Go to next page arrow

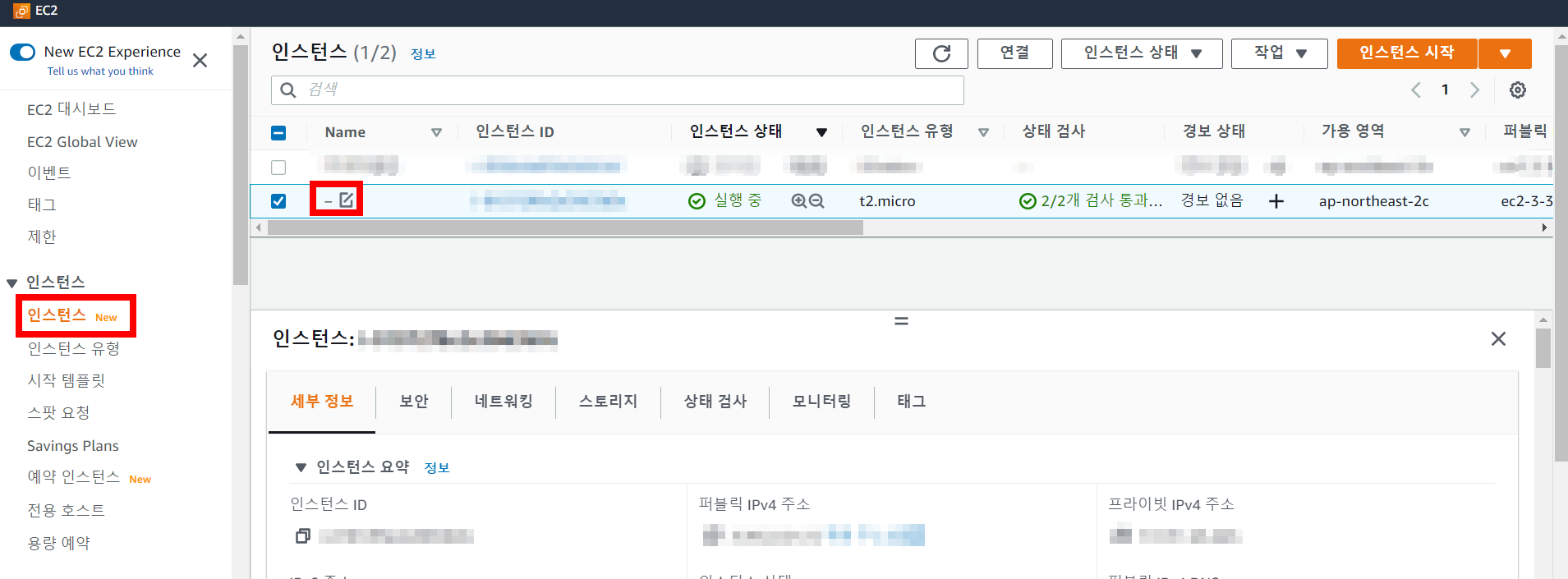tap(1474, 90)
